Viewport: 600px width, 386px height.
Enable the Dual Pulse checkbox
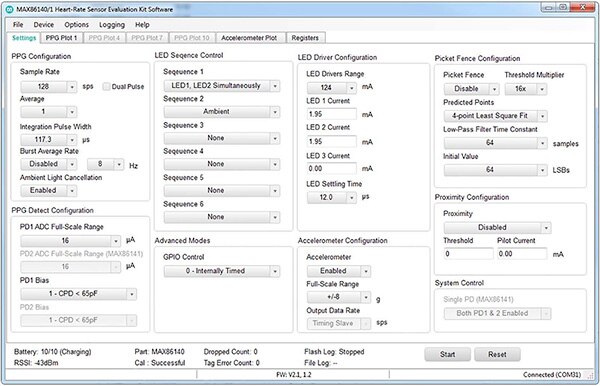click(x=106, y=86)
